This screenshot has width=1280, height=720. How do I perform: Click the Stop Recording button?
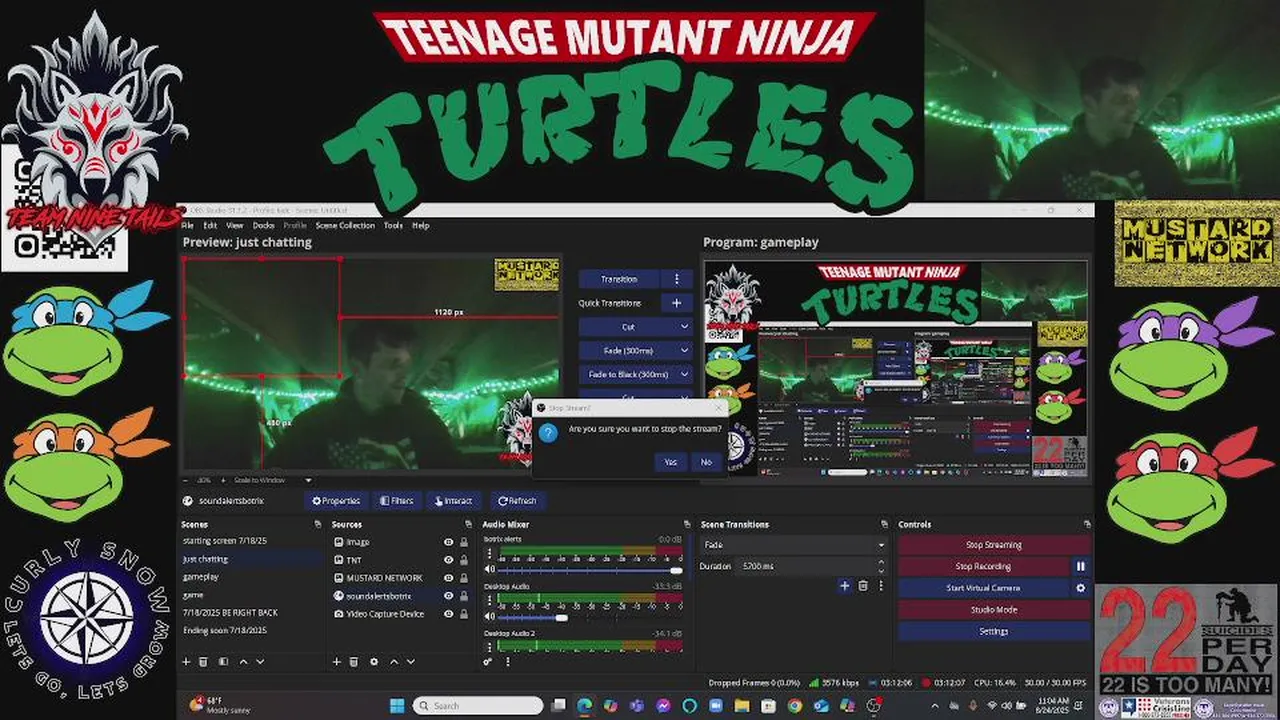983,566
